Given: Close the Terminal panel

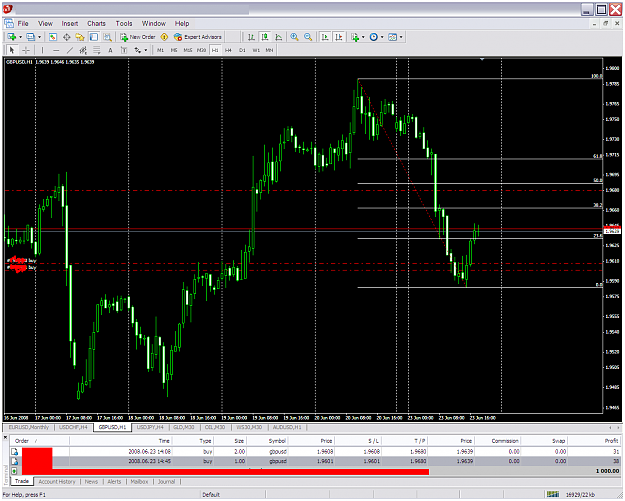Looking at the screenshot, I should (6, 437).
